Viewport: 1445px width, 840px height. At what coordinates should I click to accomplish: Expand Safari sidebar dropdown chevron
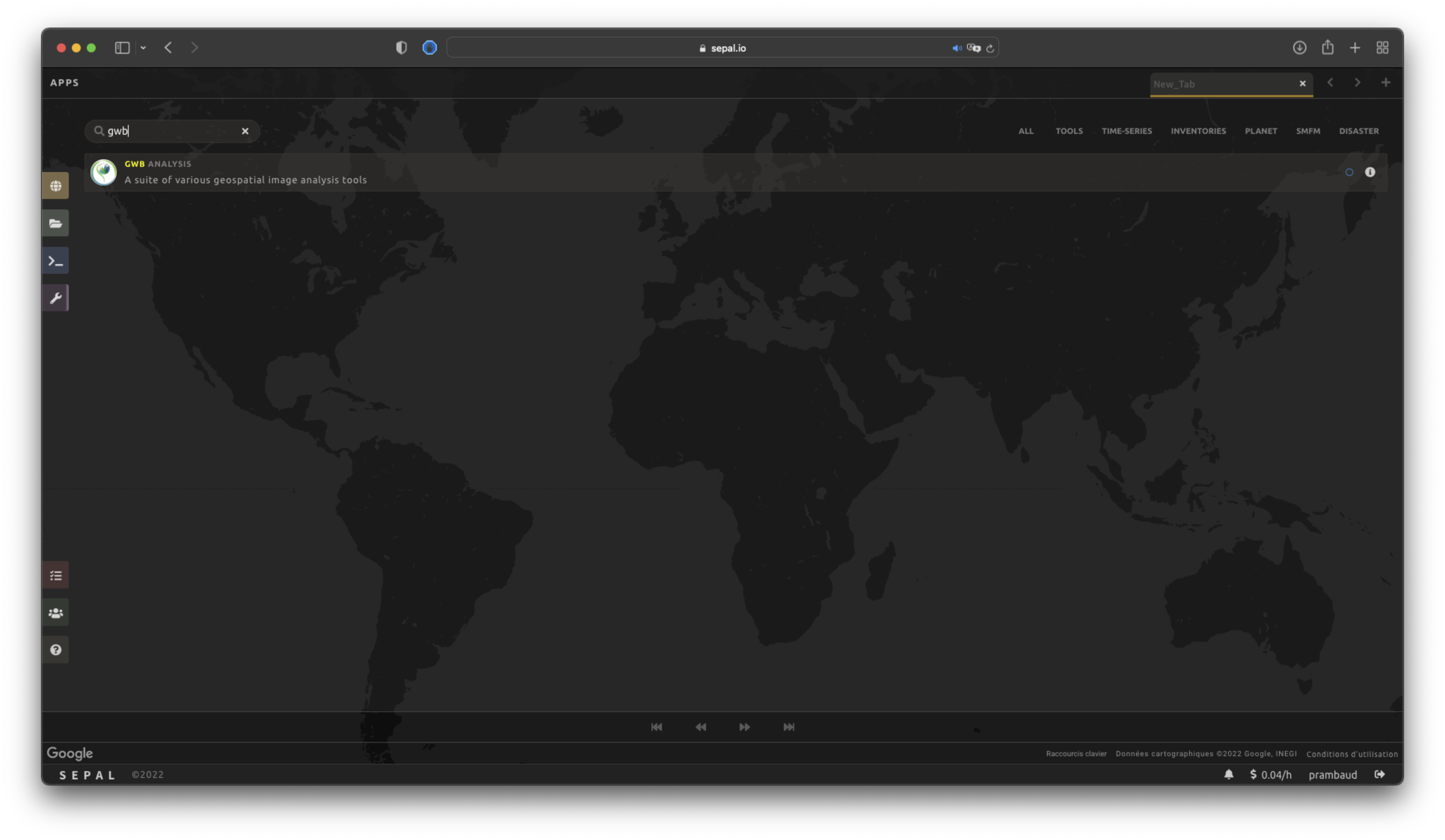pyautogui.click(x=143, y=47)
